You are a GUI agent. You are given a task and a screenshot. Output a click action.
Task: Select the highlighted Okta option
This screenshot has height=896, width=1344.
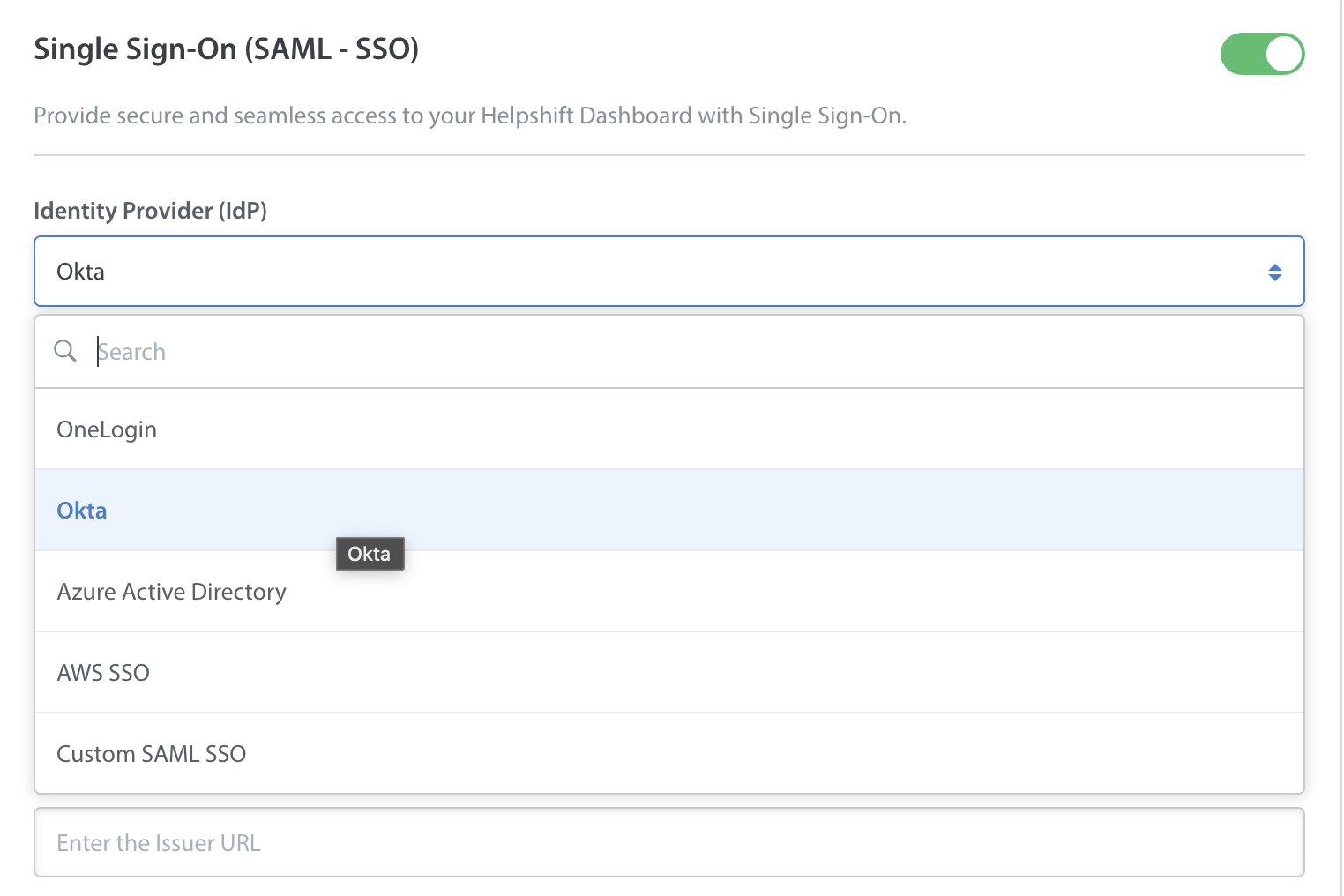point(668,511)
